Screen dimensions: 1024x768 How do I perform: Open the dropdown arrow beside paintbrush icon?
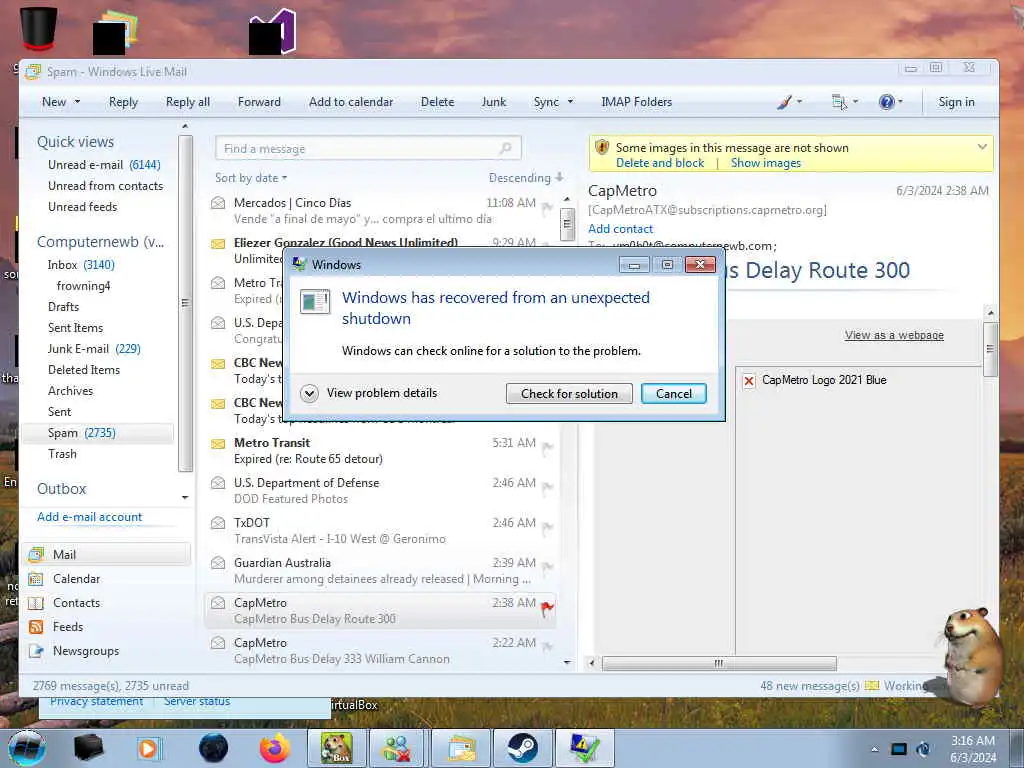coord(799,102)
